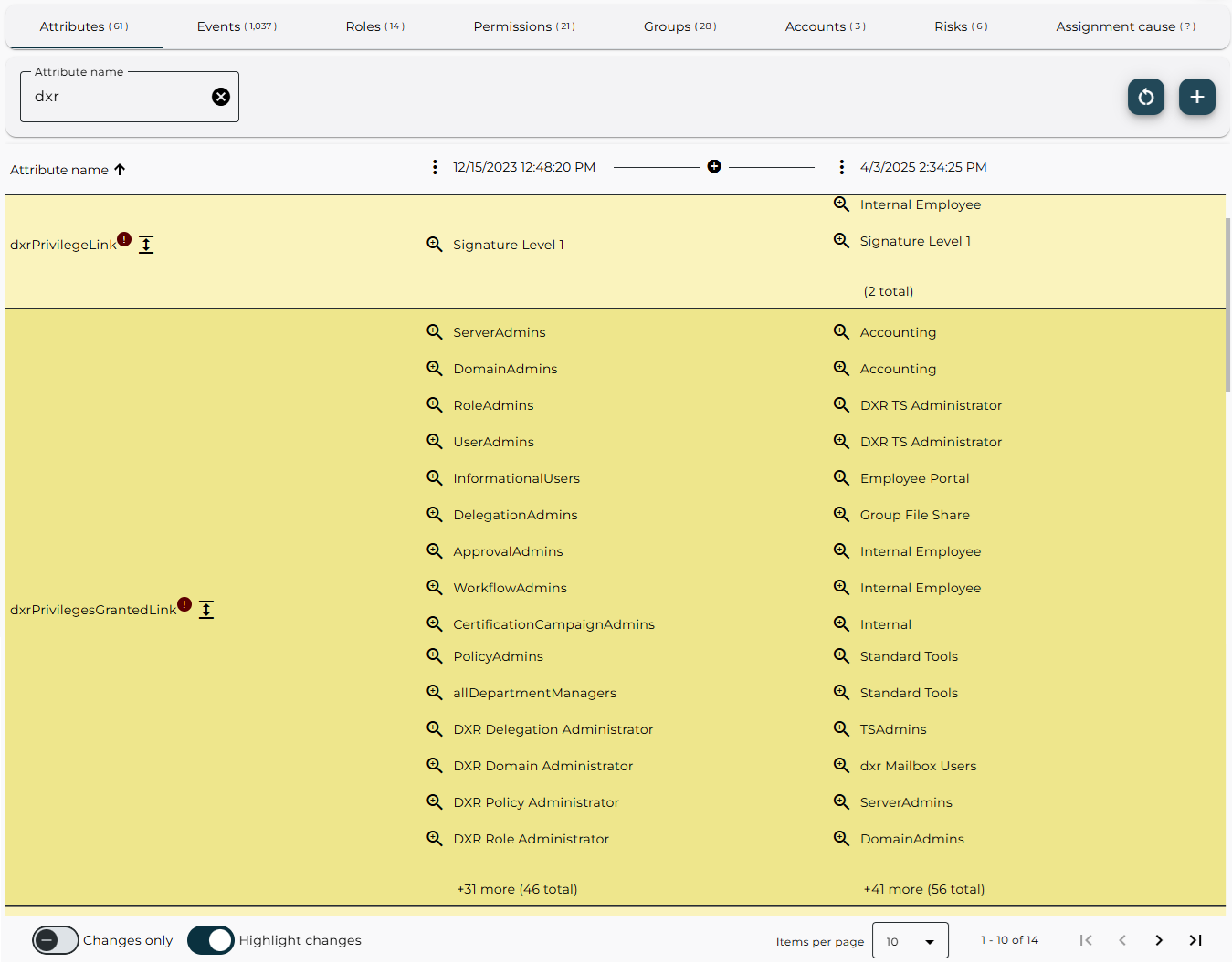
Task: Click magnifier icon beside Employee Portal
Action: [x=841, y=477]
